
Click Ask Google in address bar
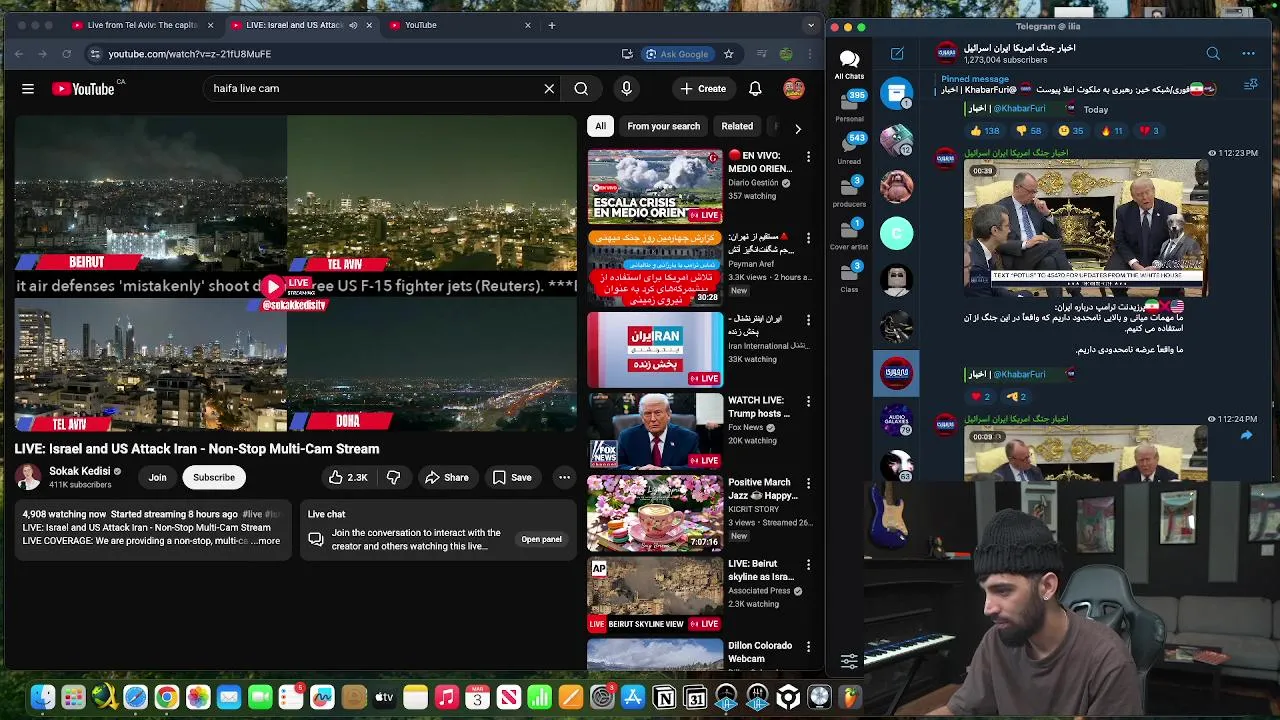point(677,54)
